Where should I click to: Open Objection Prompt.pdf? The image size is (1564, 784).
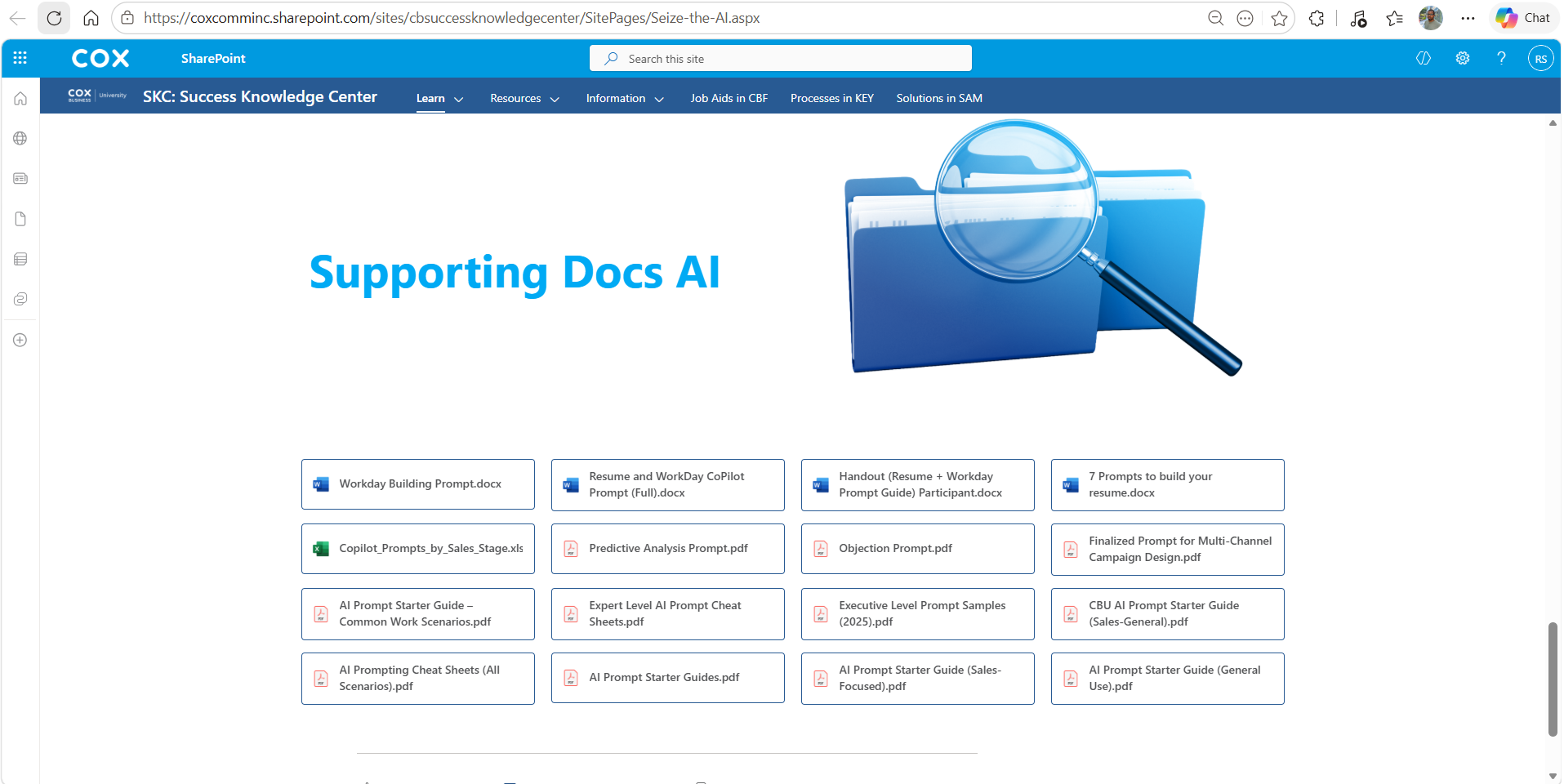point(918,549)
